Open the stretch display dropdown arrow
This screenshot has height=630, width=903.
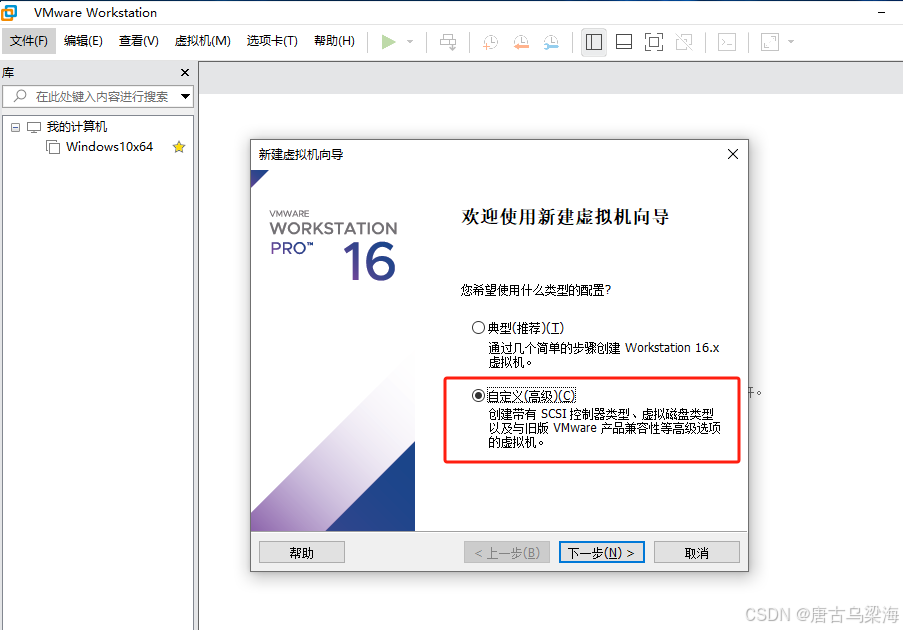pyautogui.click(x=791, y=41)
